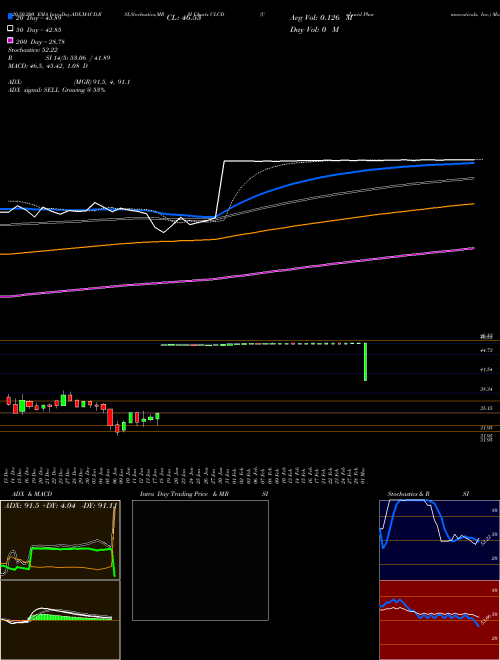Click the blue 20 Day EMA legend square
500x660 pixels.
(11, 17)
